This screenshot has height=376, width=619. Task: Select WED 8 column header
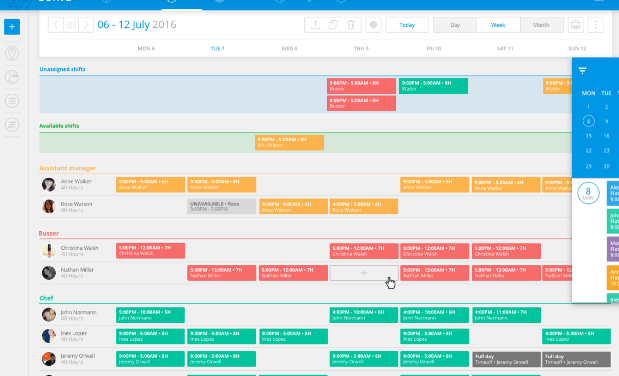pos(289,49)
